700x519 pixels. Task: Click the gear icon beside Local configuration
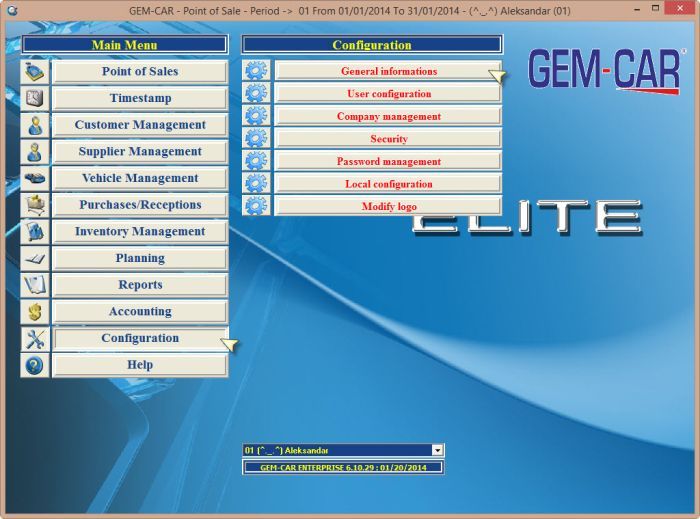256,183
